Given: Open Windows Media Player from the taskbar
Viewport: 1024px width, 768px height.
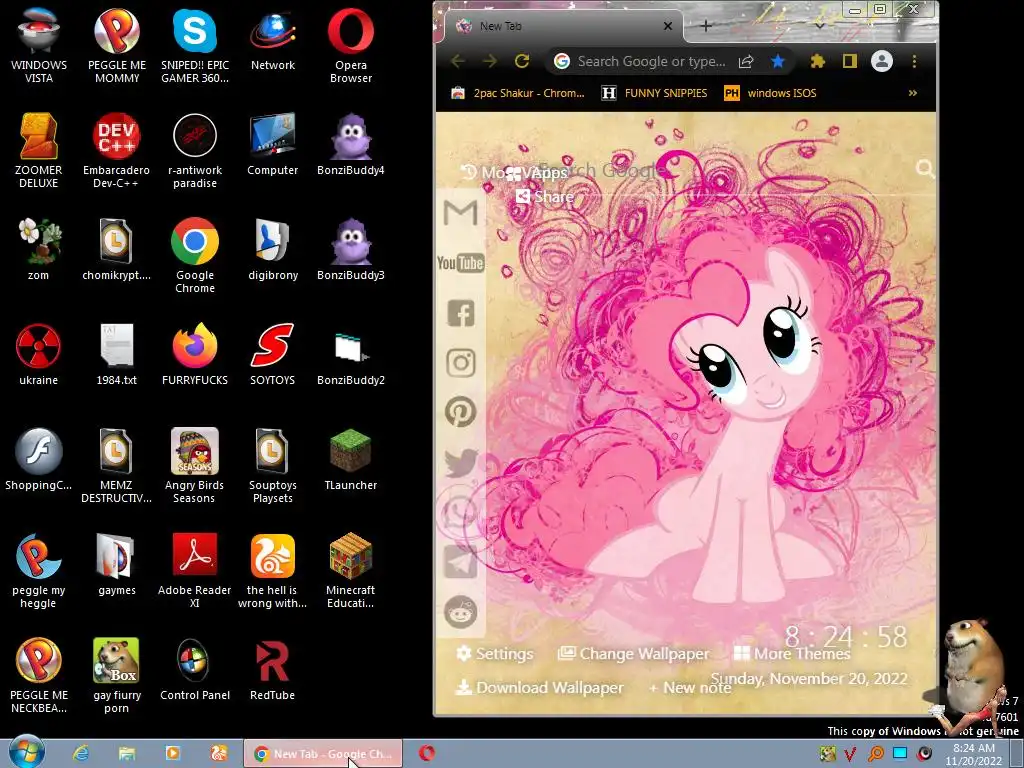Looking at the screenshot, I should 173,753.
